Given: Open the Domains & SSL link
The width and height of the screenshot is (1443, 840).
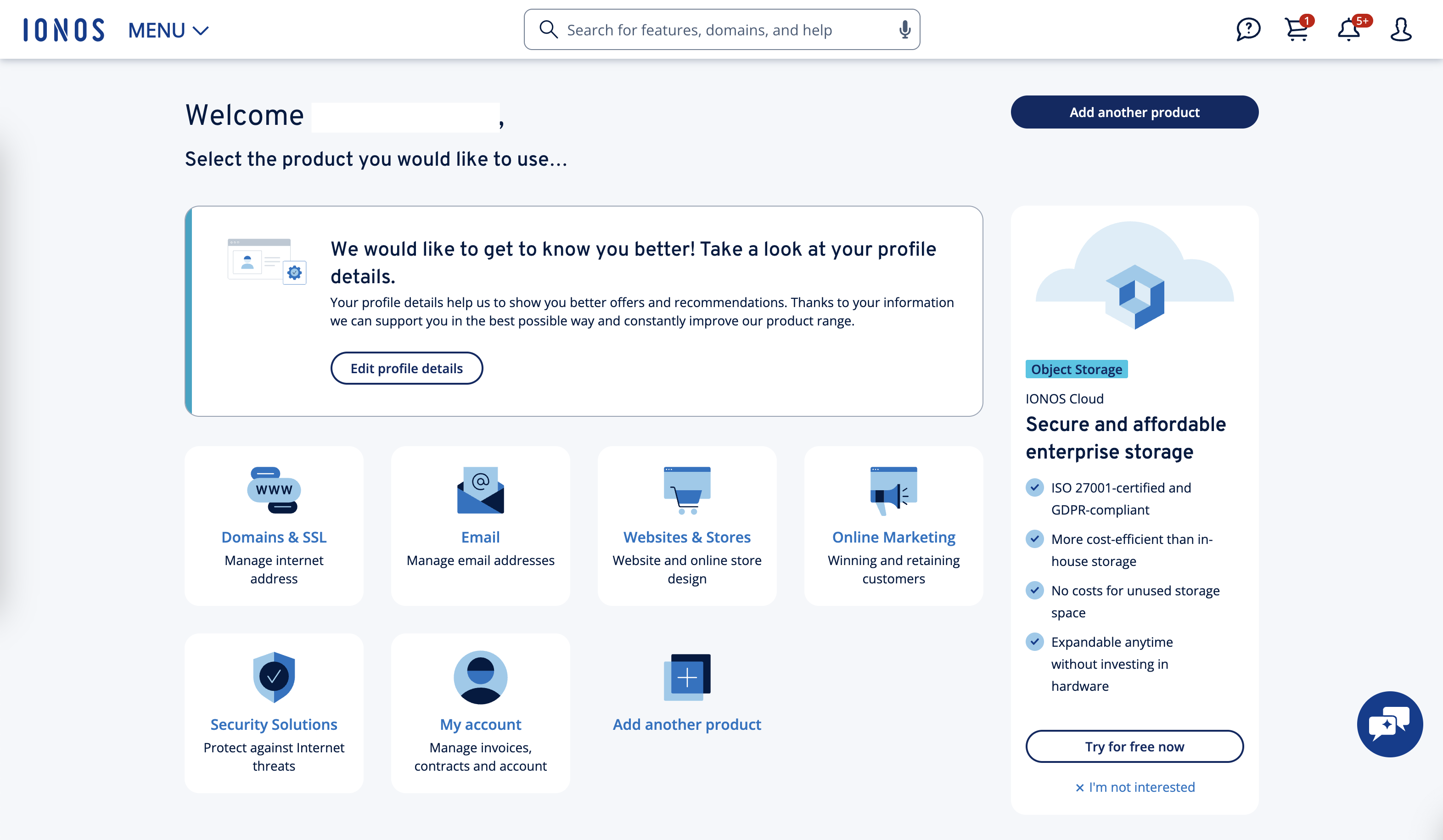Looking at the screenshot, I should tap(274, 537).
